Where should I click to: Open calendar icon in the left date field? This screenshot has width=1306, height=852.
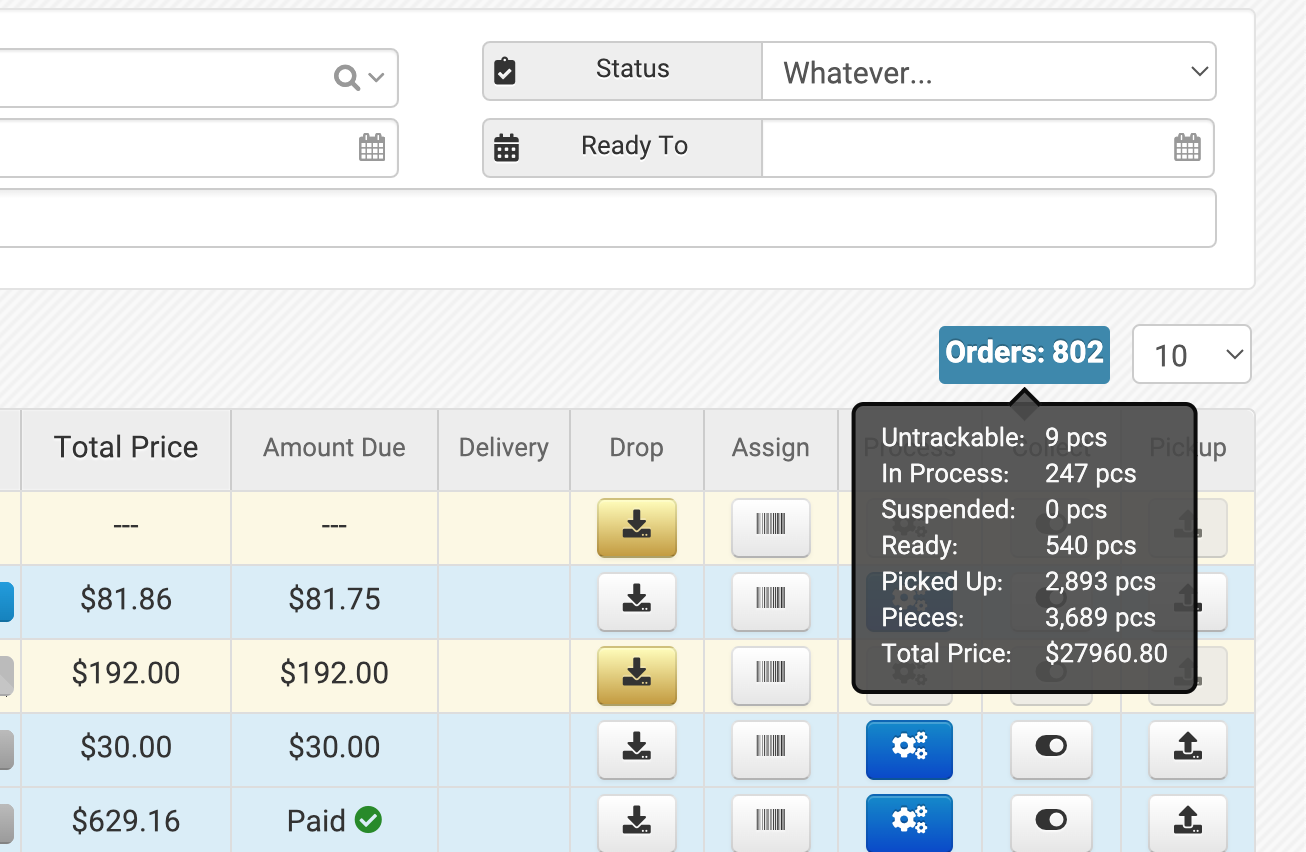tap(372, 148)
